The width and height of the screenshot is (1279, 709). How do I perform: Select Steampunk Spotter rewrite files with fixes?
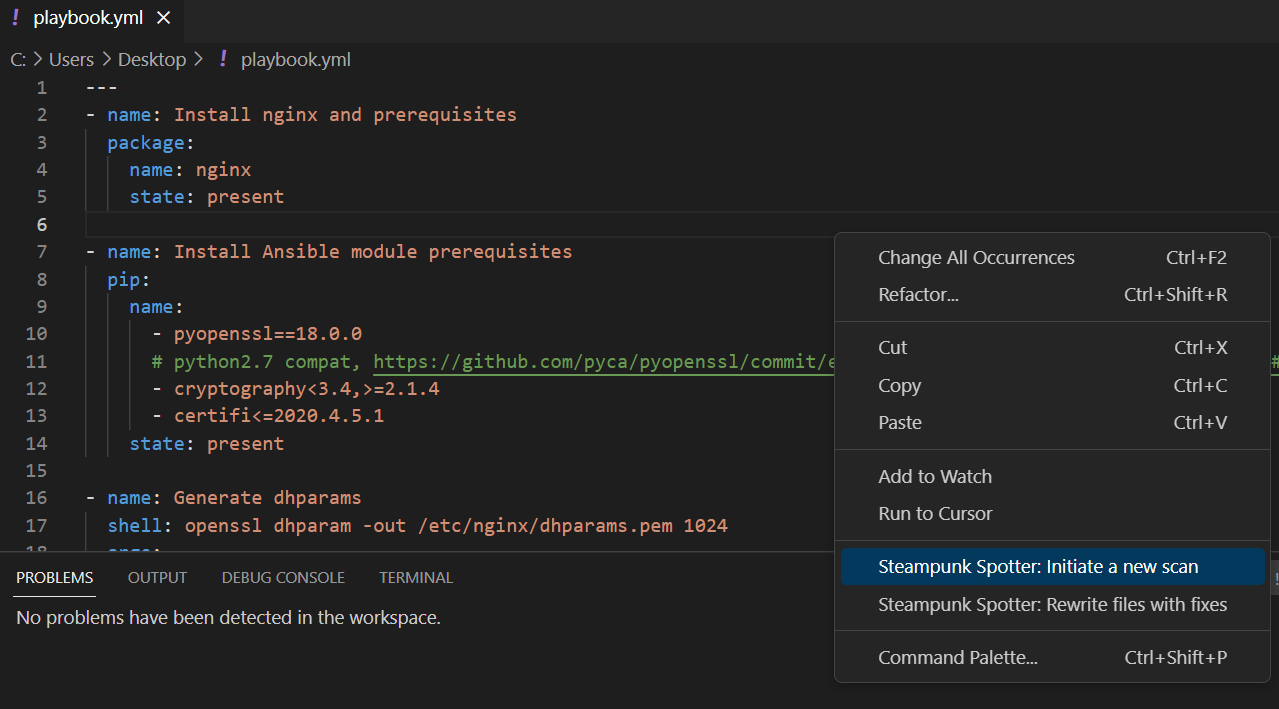1052,605
